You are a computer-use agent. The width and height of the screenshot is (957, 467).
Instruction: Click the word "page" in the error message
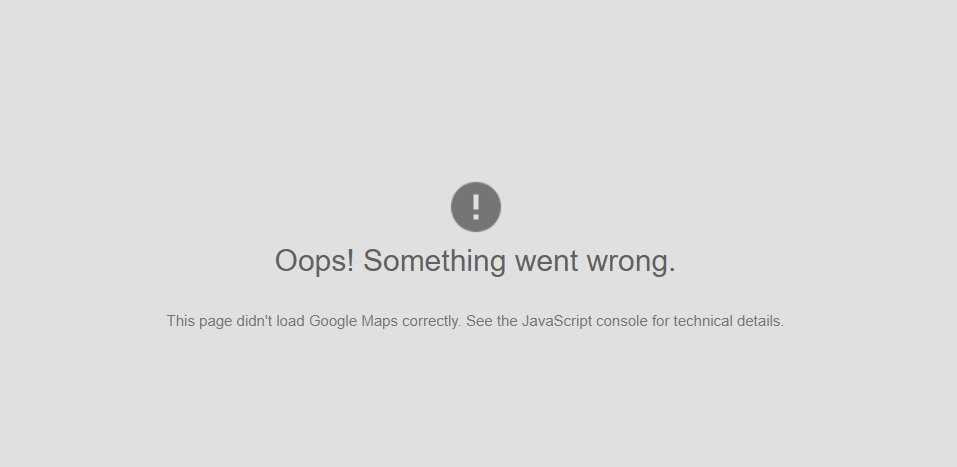click(215, 322)
